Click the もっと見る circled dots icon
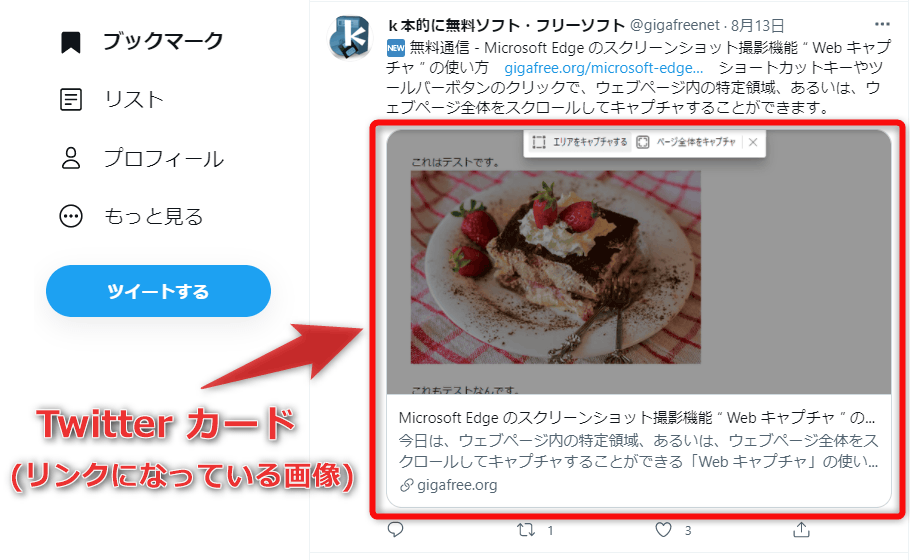This screenshot has height=560, width=910. point(71,216)
